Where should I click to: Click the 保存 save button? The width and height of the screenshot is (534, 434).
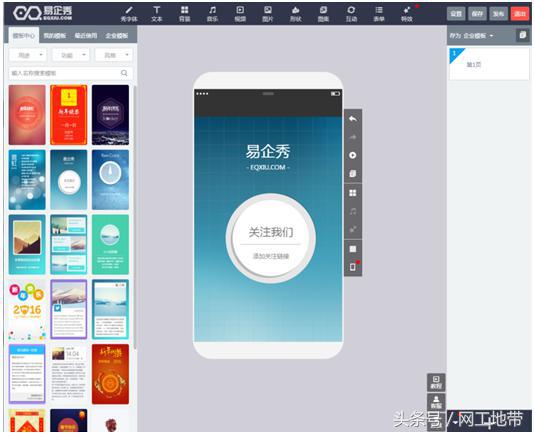point(477,14)
